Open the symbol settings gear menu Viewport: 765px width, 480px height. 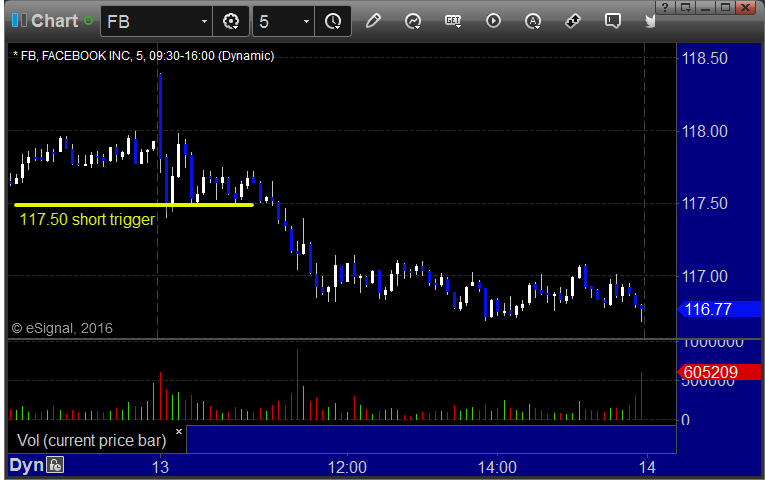231,21
